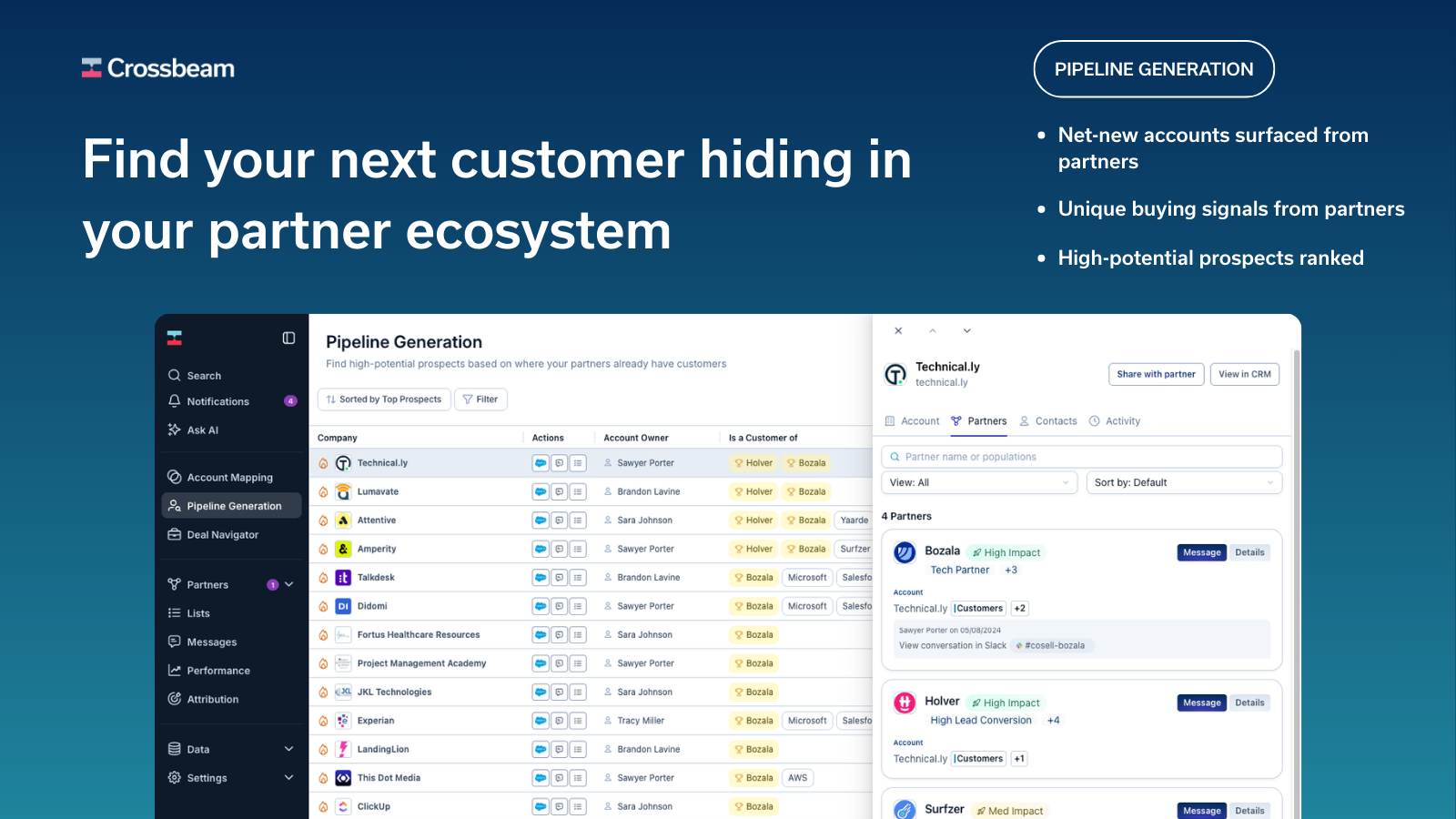Collapse the sidebar with the panel toggle icon
The width and height of the screenshot is (1456, 819).
pos(288,339)
